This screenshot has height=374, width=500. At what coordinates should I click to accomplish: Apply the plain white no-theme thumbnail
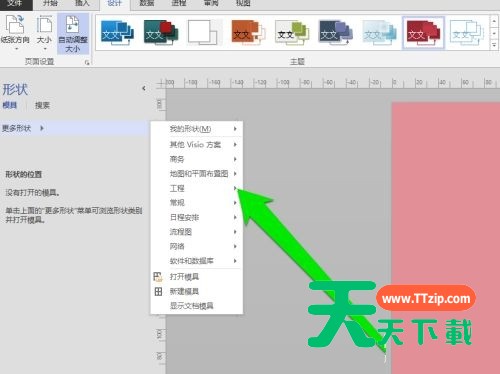click(x=204, y=33)
